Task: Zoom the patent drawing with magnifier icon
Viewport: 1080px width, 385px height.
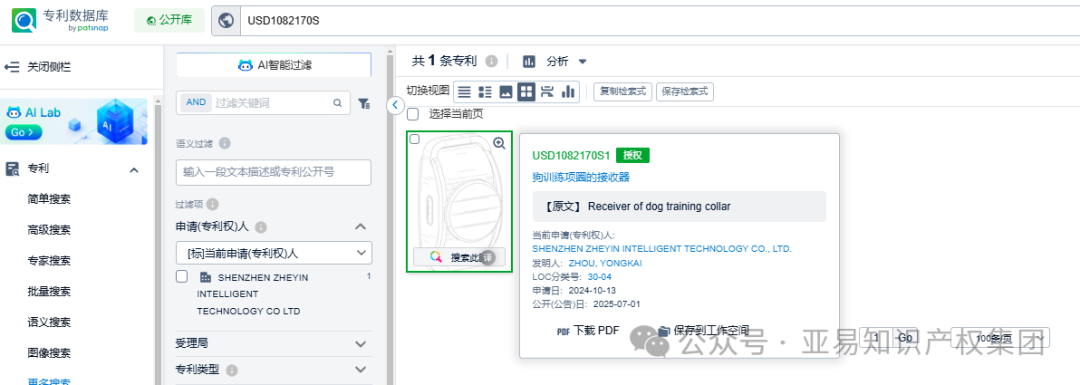Action: pos(499,143)
